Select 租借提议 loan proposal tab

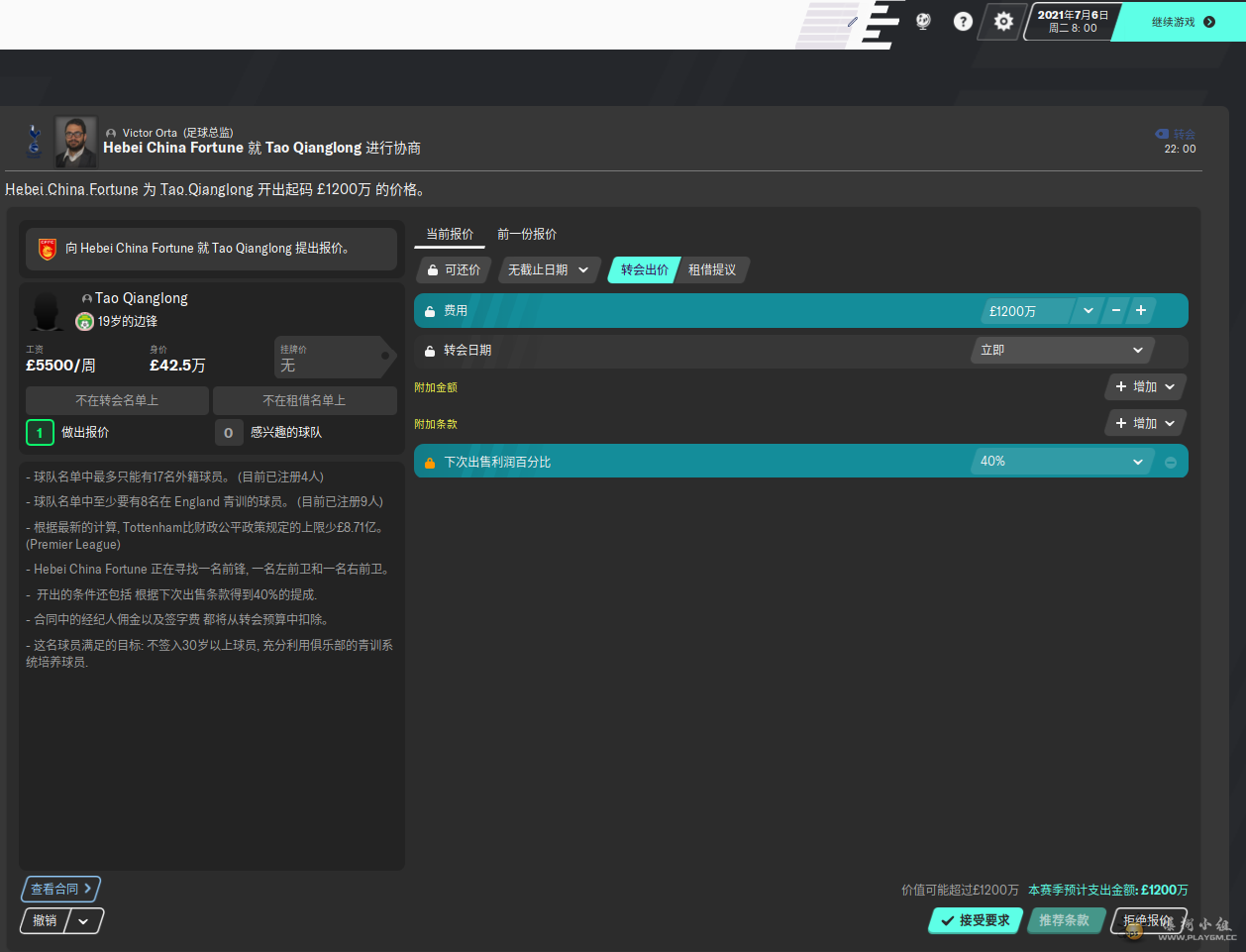coord(712,269)
